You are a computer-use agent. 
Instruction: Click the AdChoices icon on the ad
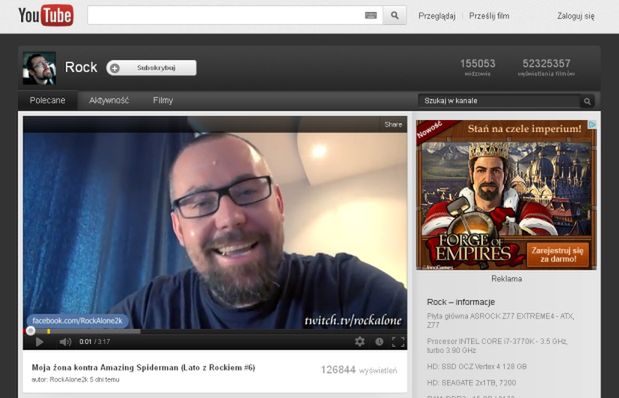[593, 124]
